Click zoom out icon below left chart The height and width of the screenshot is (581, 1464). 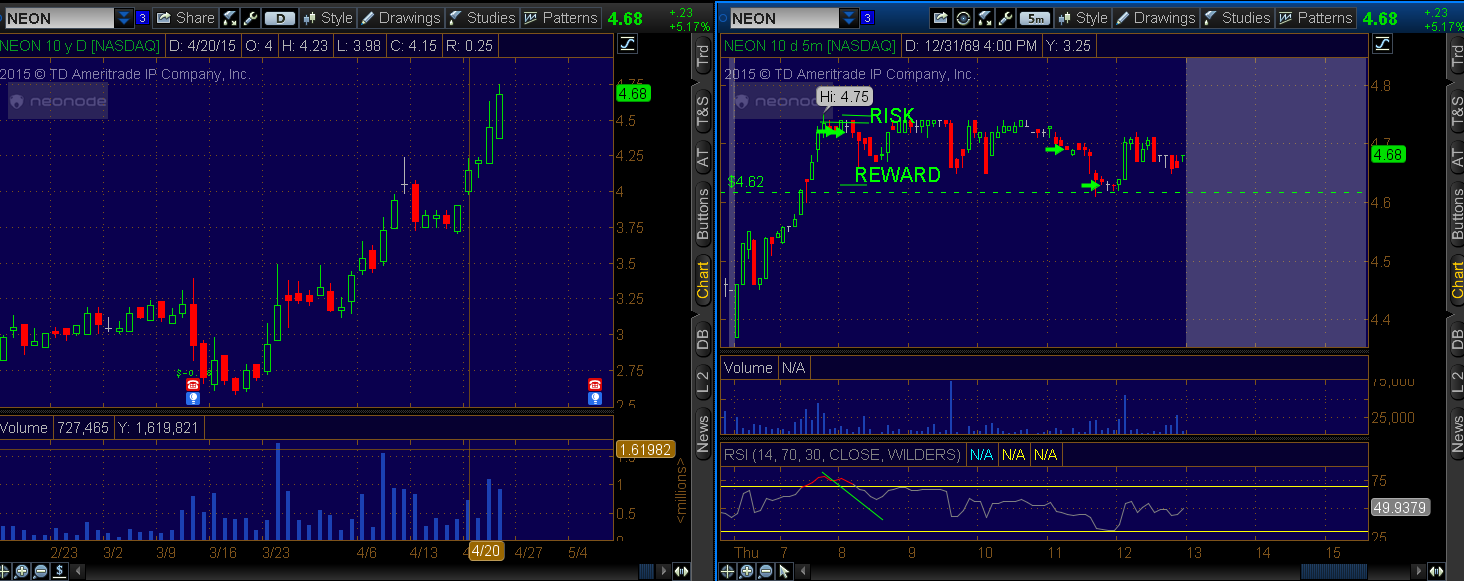41,571
